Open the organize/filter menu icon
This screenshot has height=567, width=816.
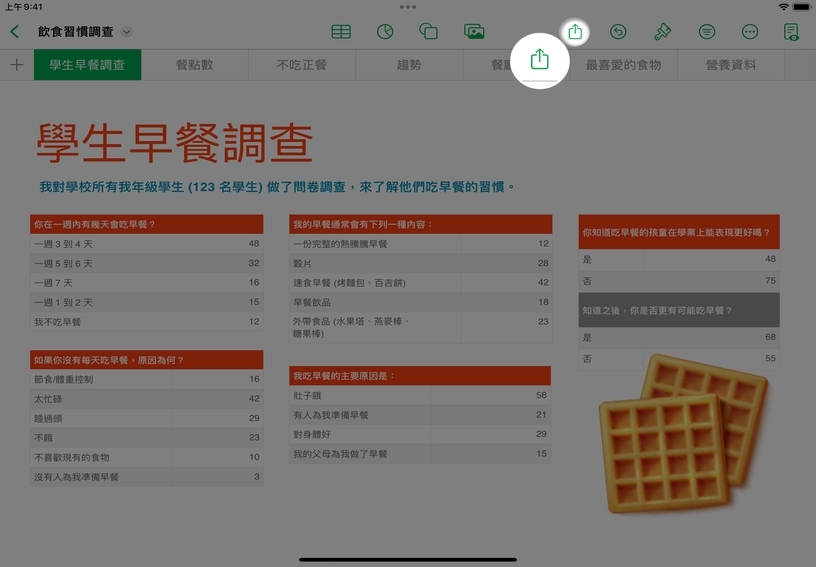(706, 32)
